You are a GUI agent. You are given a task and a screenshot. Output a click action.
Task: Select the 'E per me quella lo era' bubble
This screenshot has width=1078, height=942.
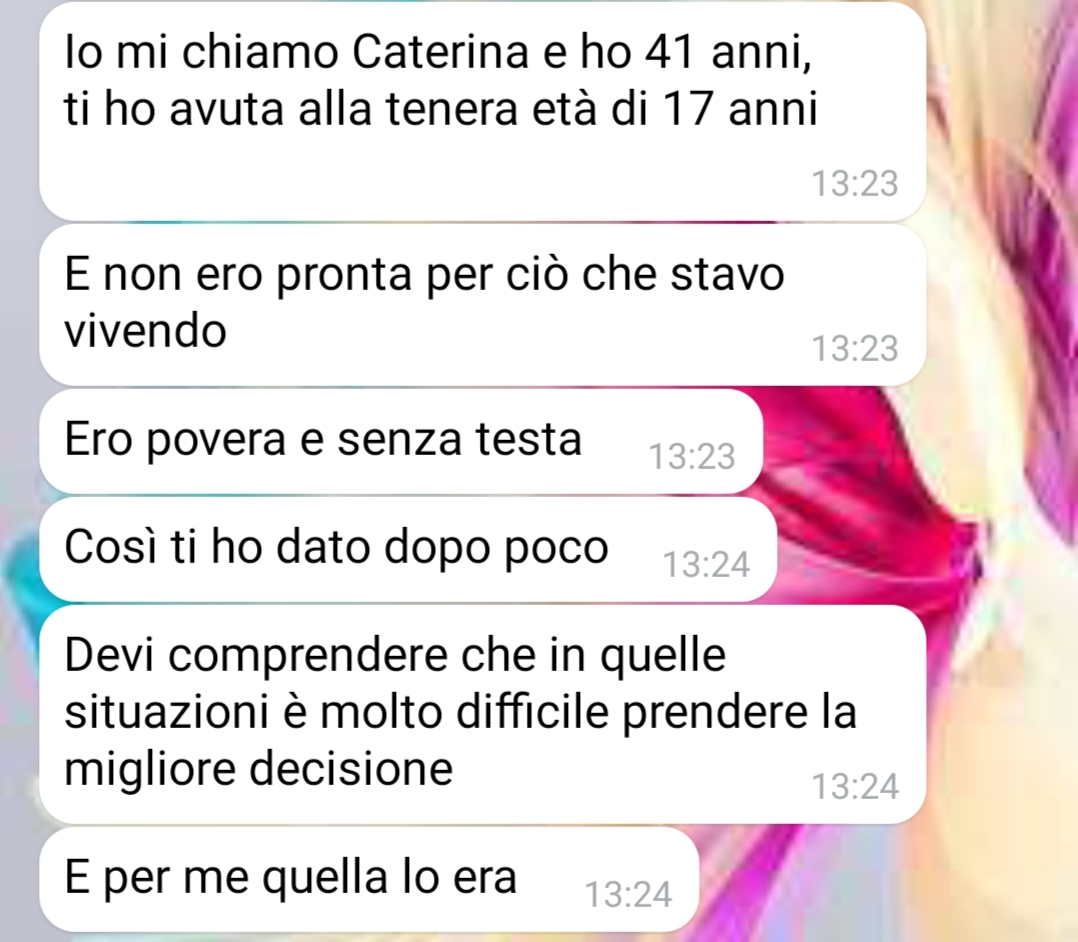click(369, 879)
